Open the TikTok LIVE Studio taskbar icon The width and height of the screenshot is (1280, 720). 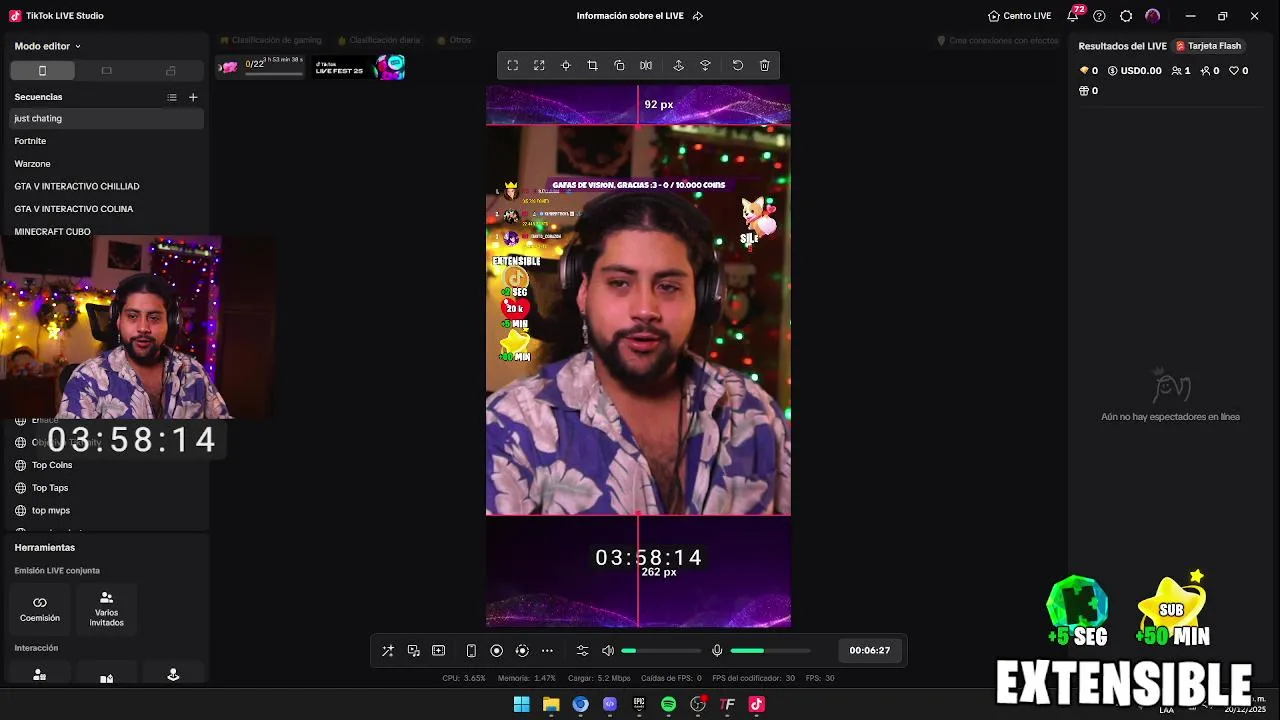click(x=757, y=704)
